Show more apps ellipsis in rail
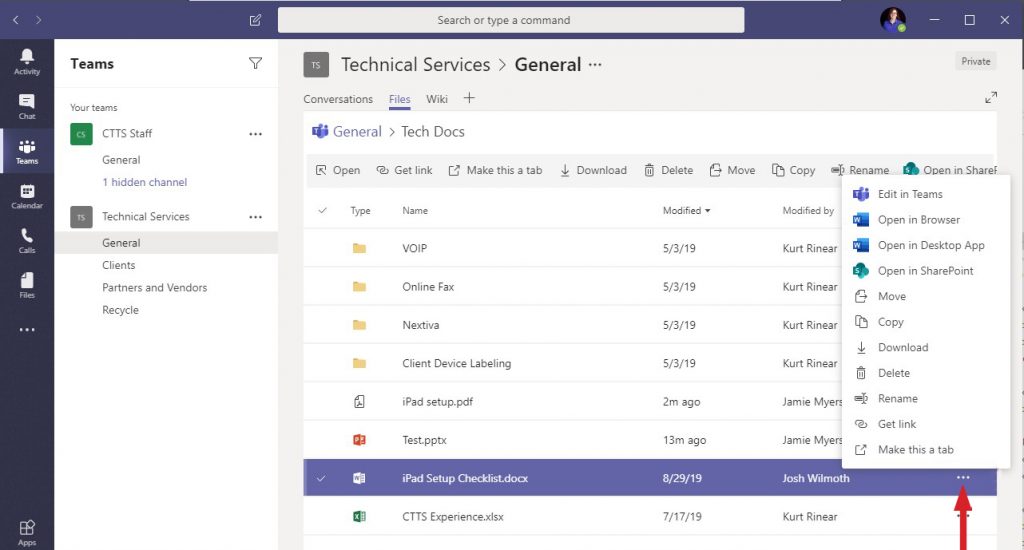The image size is (1024, 550). pos(27,330)
